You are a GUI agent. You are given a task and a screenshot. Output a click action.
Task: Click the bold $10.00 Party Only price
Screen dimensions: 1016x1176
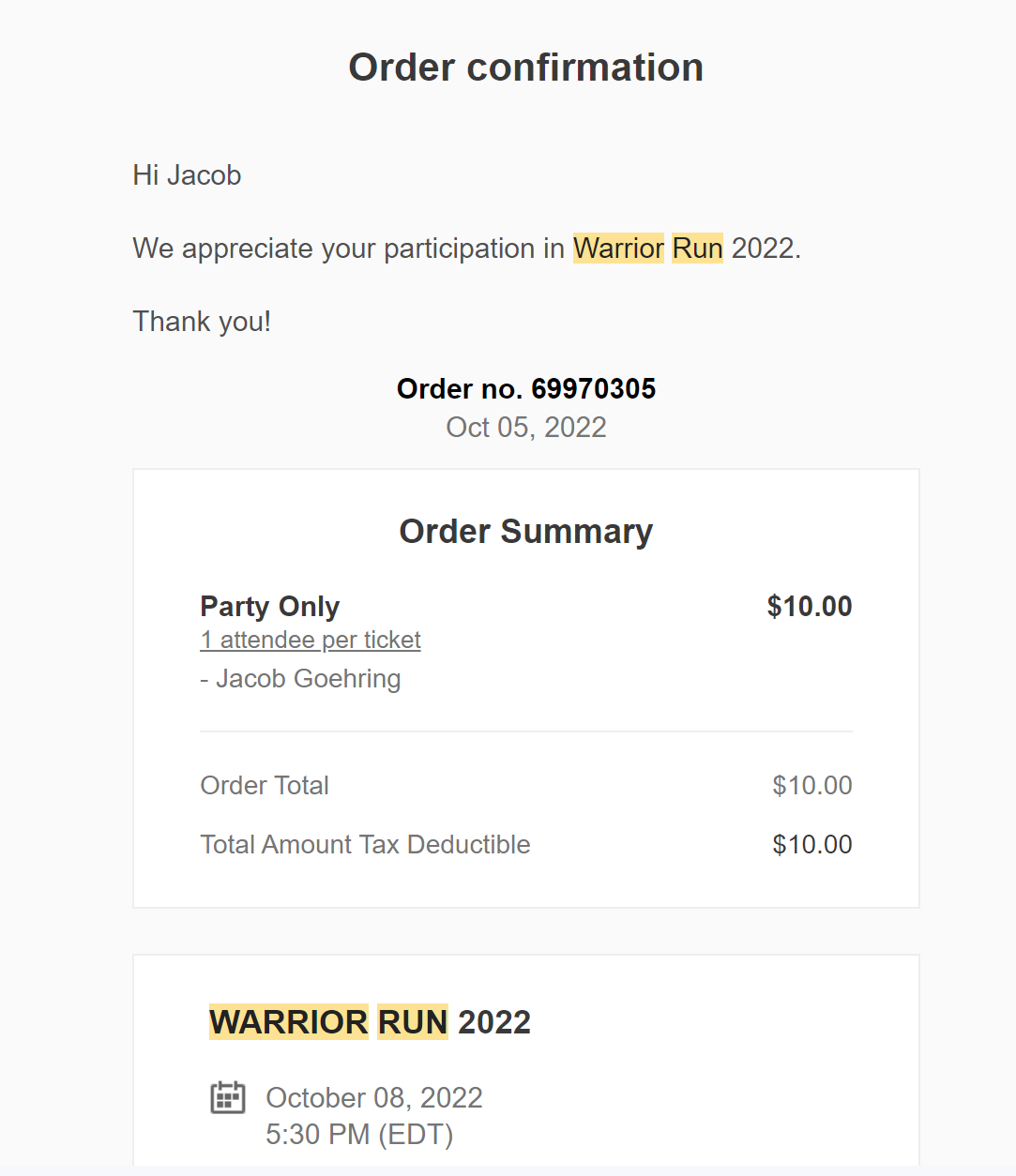(x=809, y=607)
